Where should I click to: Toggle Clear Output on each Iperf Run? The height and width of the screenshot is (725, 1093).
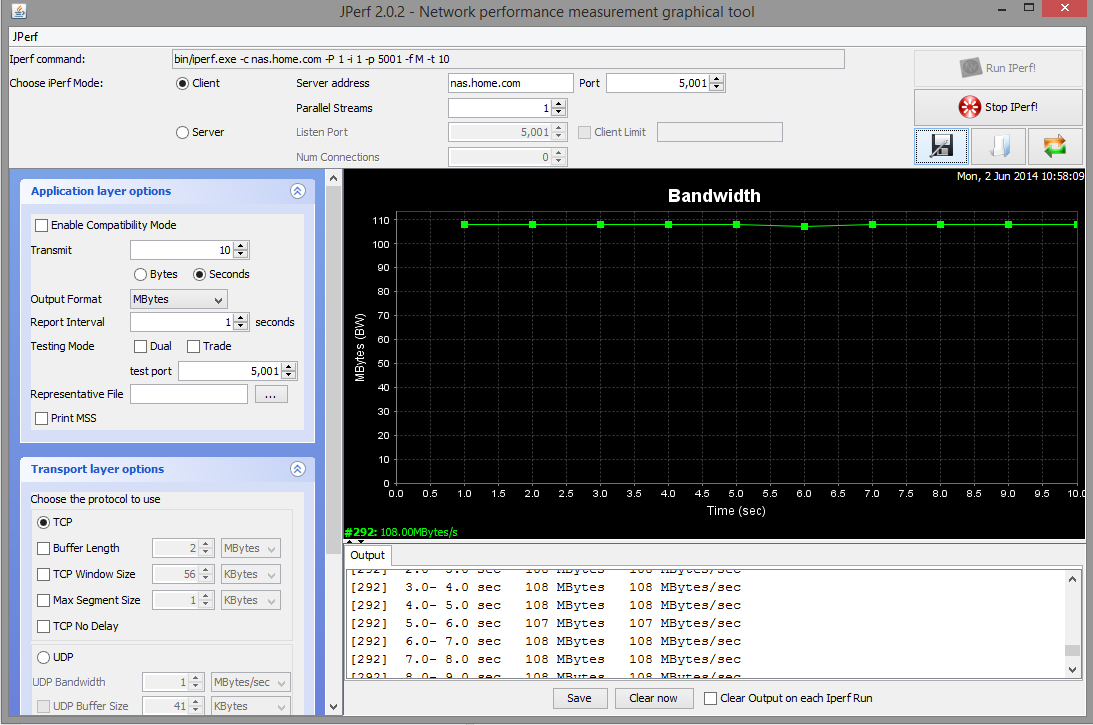(710, 699)
